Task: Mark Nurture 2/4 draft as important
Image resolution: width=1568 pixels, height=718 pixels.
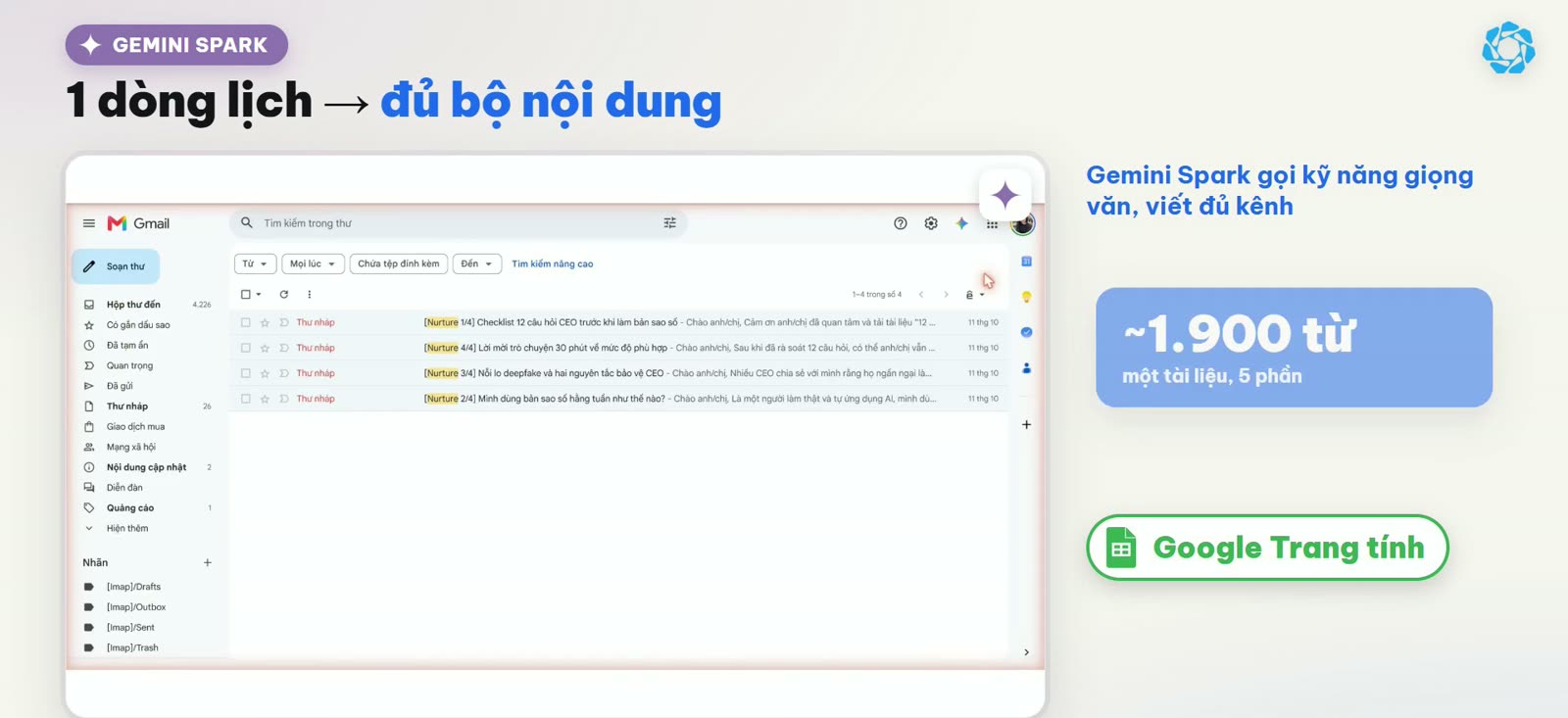Action: pos(283,399)
